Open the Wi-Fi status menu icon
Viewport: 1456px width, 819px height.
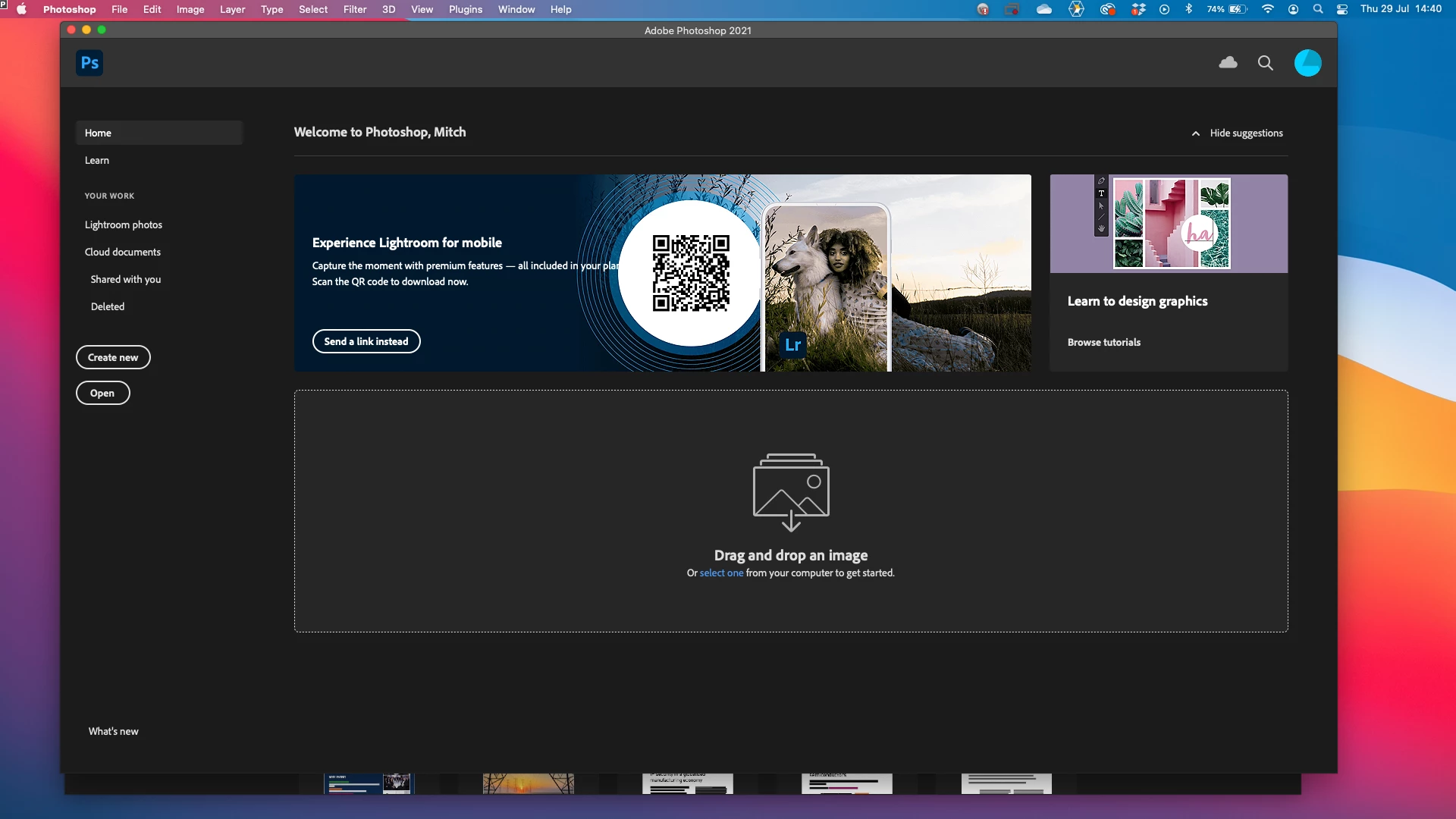click(x=1267, y=9)
